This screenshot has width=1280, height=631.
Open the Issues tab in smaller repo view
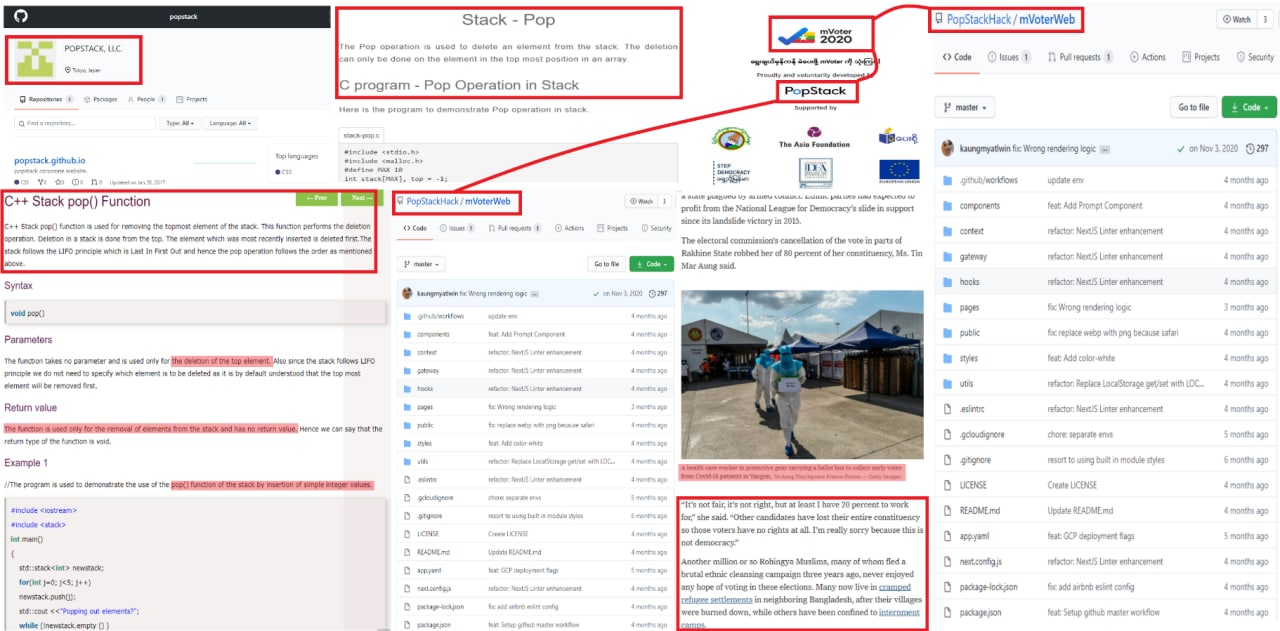point(458,228)
